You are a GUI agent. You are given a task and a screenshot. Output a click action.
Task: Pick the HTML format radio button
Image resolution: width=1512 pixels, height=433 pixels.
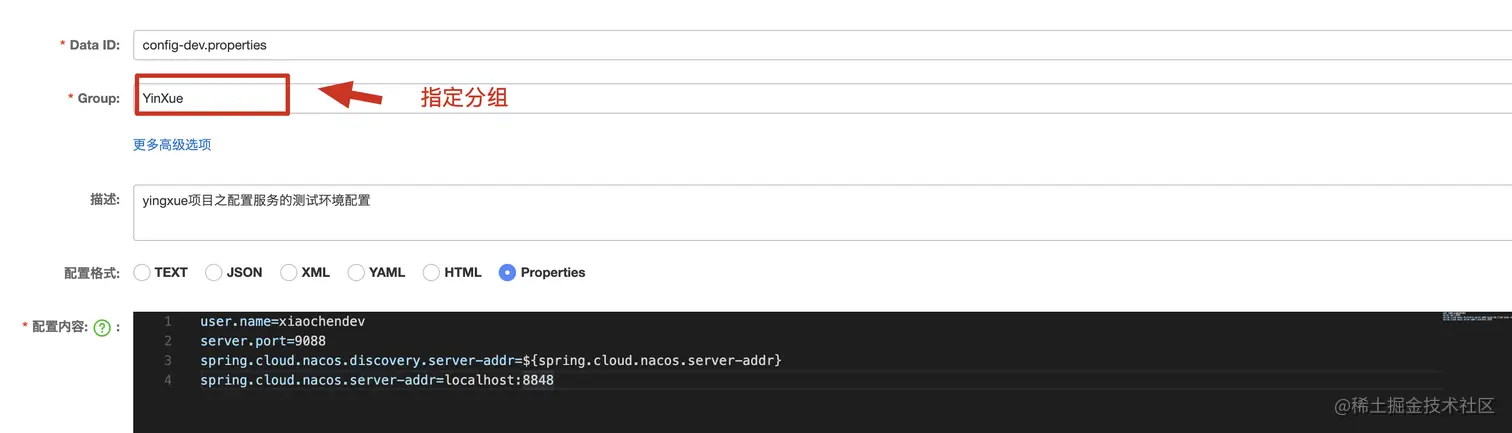(x=431, y=272)
